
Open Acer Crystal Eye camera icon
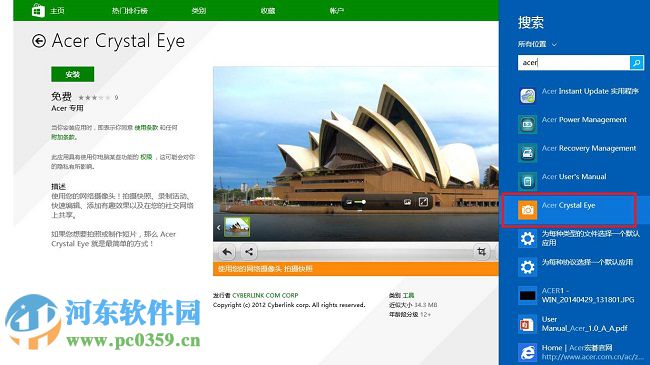pyautogui.click(x=527, y=210)
